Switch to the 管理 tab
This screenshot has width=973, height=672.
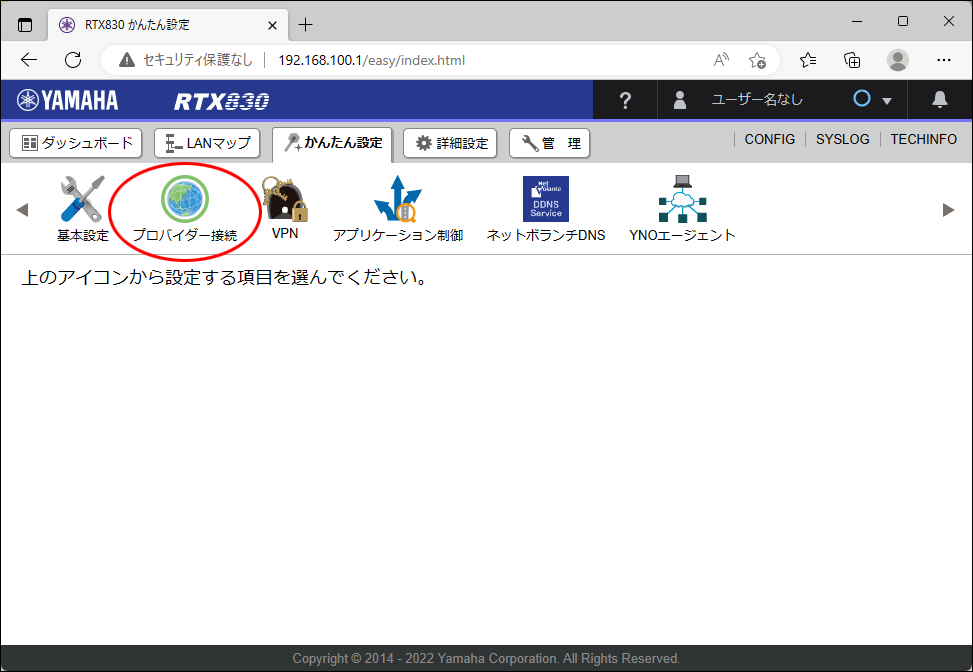(x=549, y=143)
